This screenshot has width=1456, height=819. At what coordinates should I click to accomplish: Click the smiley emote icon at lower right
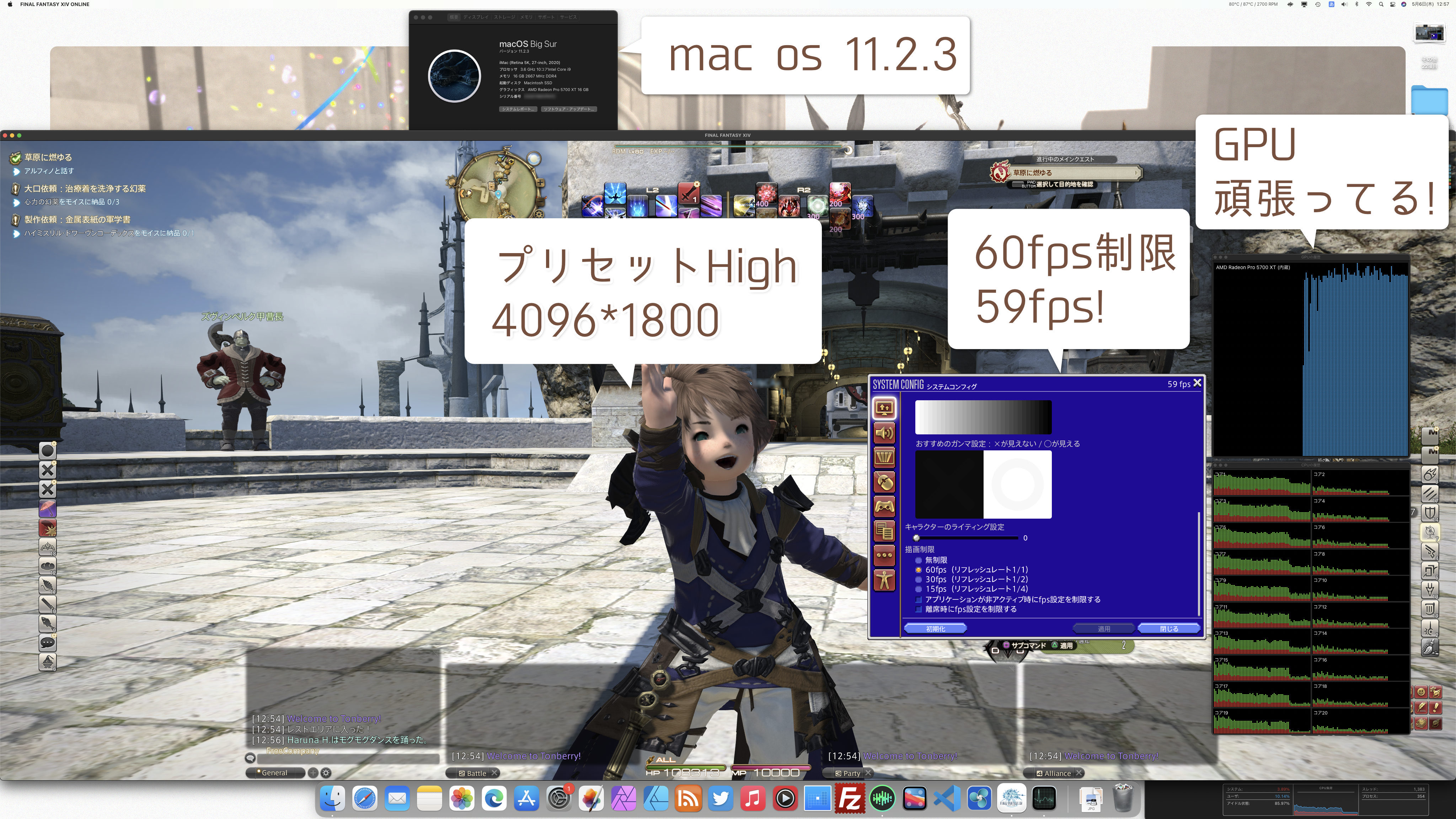pos(1420,692)
